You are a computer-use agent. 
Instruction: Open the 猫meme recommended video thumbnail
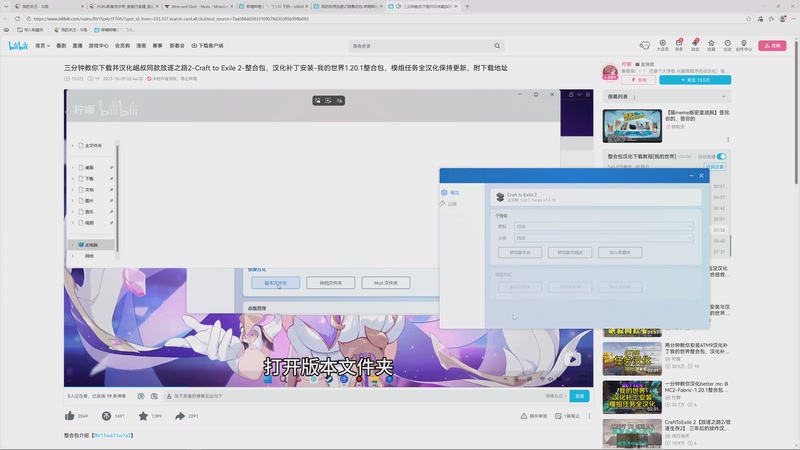tap(632, 126)
